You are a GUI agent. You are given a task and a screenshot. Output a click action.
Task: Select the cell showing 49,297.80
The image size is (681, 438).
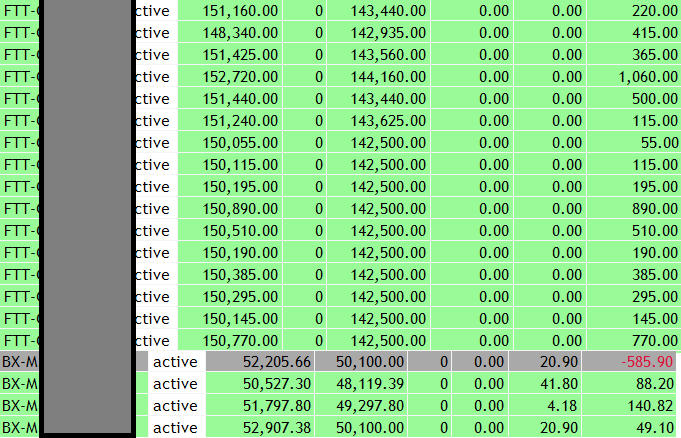pyautogui.click(x=361, y=406)
